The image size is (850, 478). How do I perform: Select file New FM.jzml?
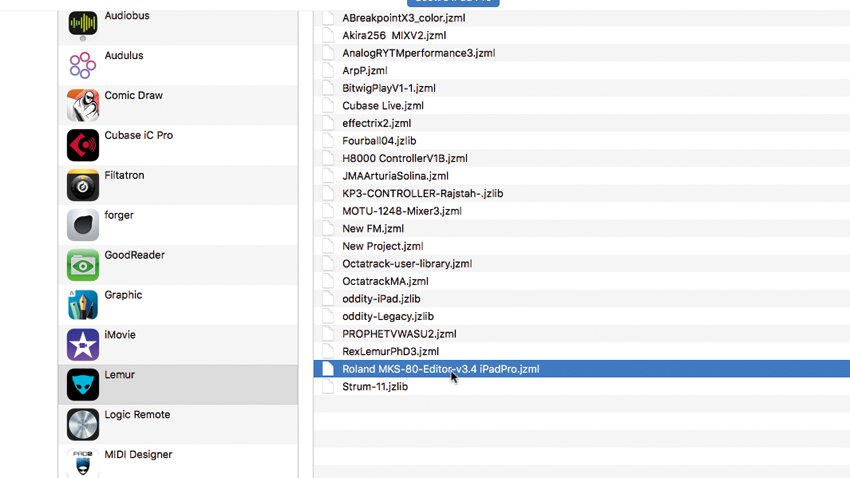point(373,229)
